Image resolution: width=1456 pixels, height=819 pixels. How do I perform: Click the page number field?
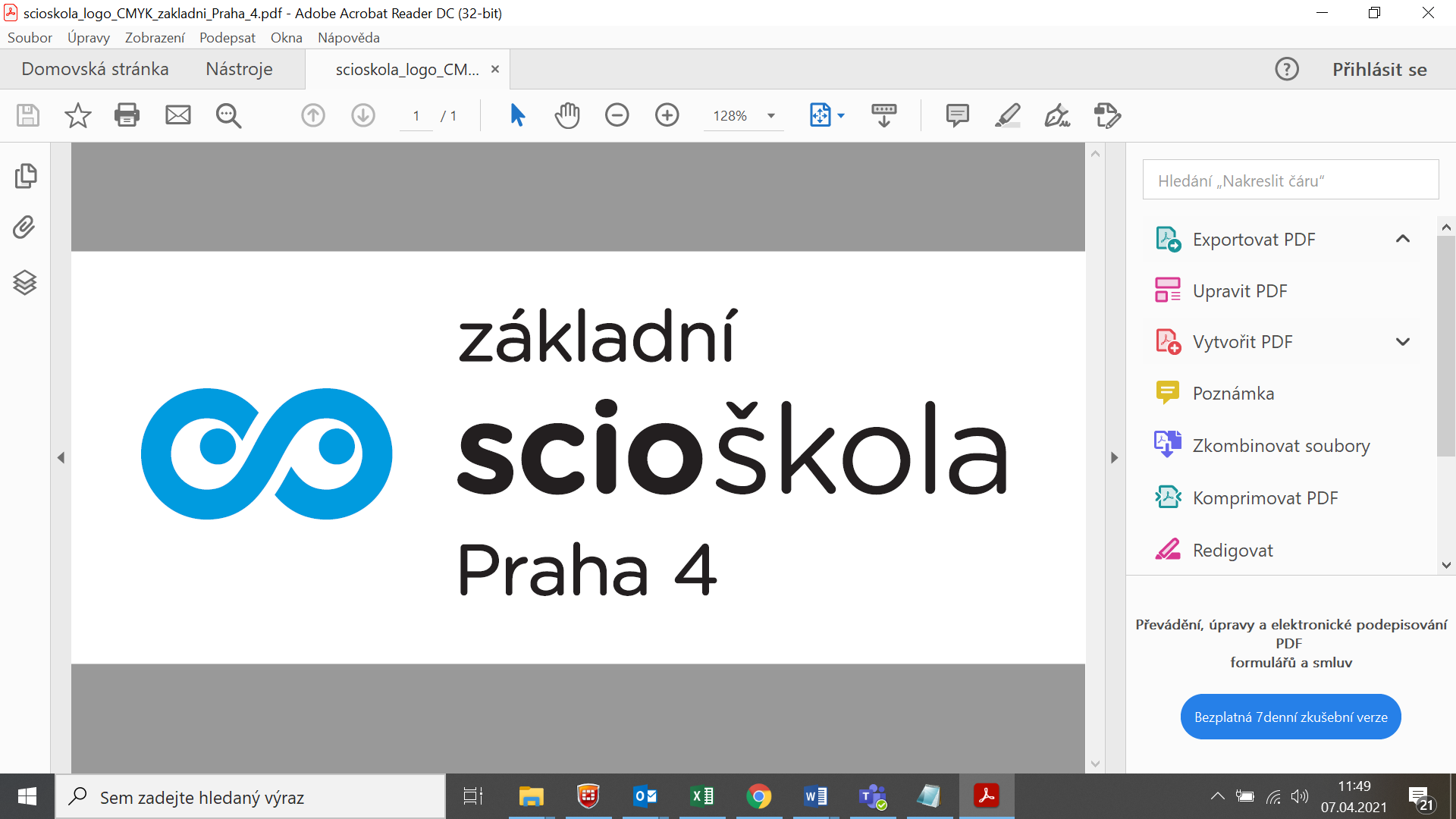pos(416,116)
